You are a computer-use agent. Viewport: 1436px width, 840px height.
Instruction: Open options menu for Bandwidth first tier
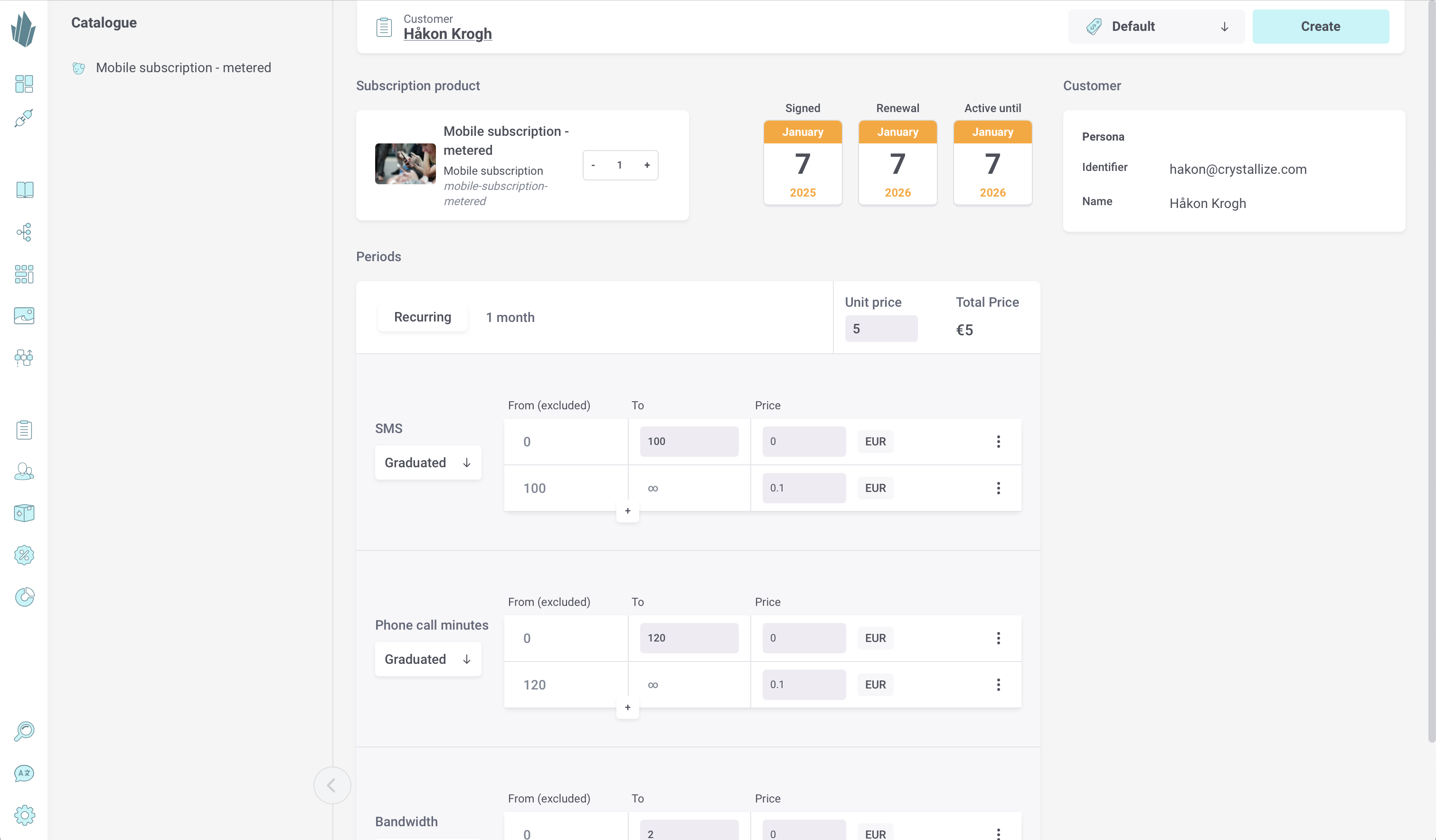click(998, 833)
